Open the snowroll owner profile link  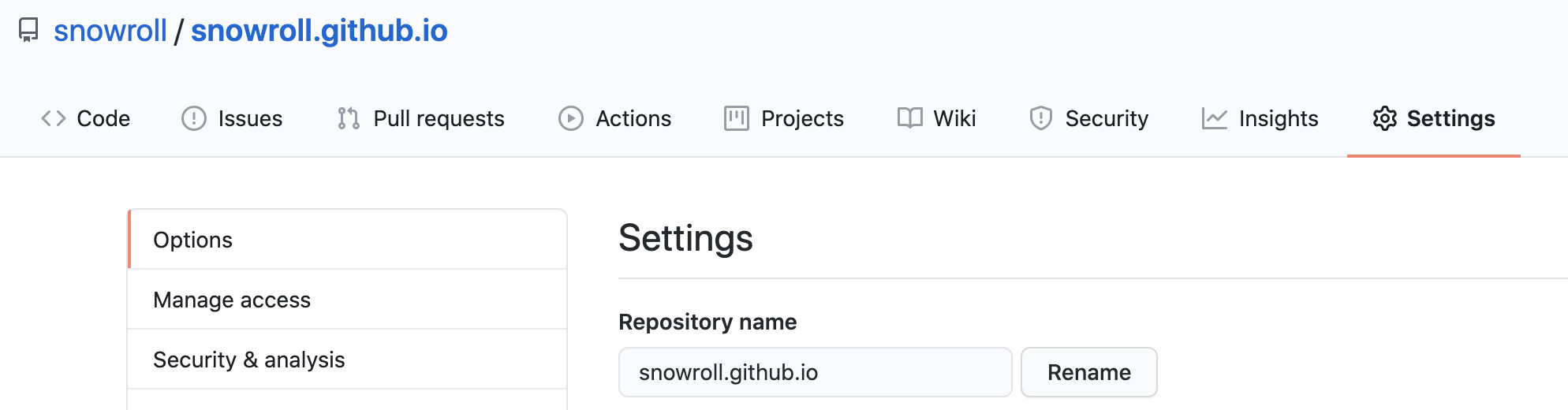110,31
